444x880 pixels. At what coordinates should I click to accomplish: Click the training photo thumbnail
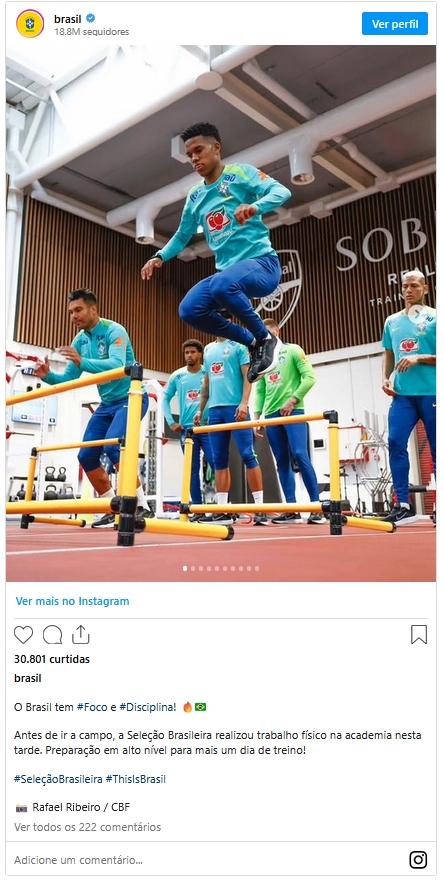tap(221, 313)
